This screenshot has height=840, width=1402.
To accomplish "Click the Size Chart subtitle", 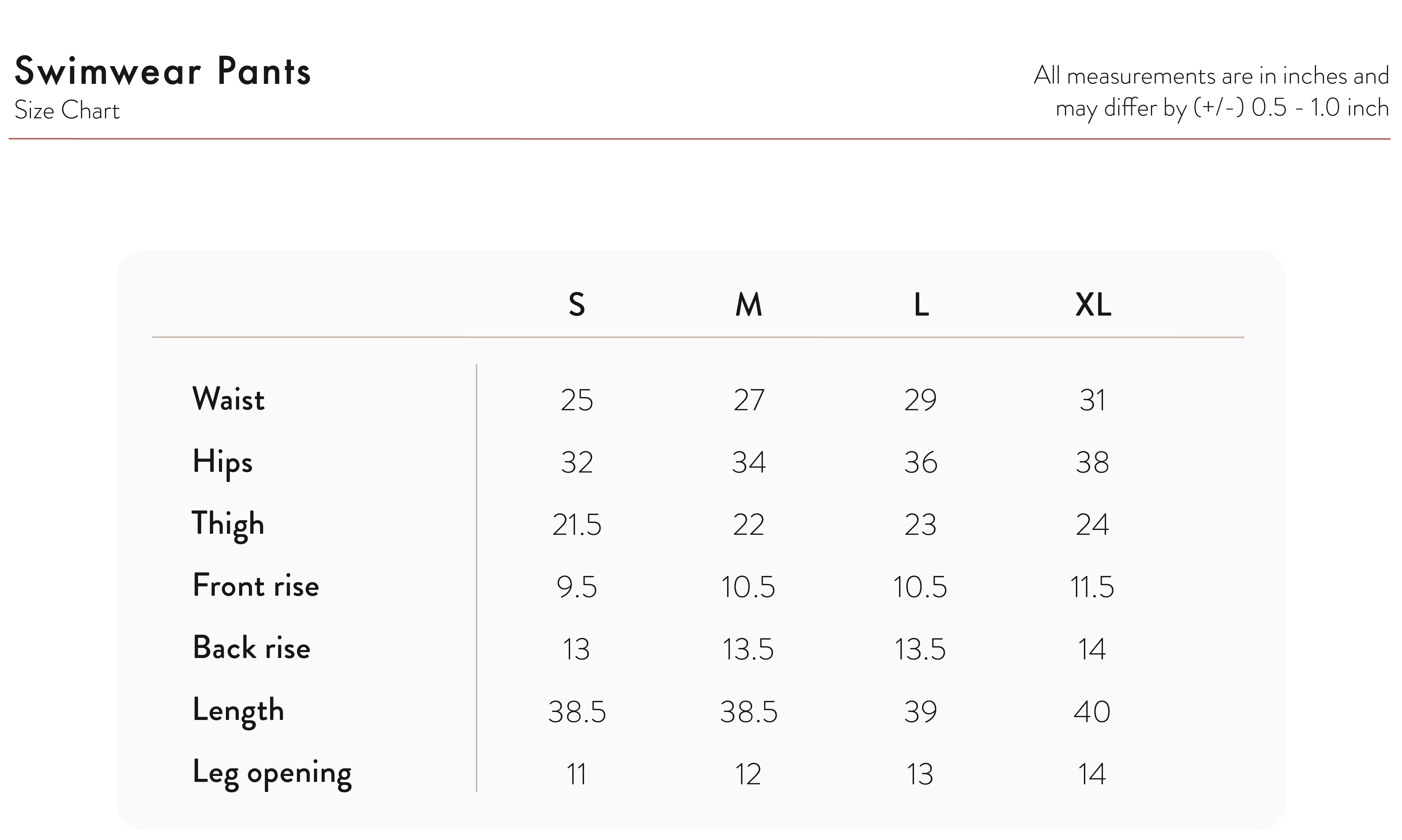I will pos(67,110).
